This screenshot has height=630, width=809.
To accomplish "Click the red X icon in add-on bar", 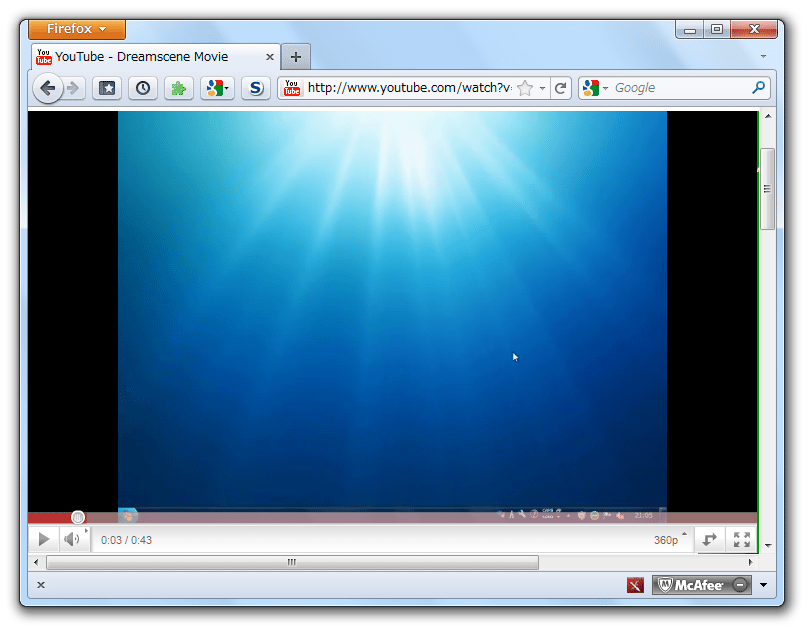I will 635,586.
